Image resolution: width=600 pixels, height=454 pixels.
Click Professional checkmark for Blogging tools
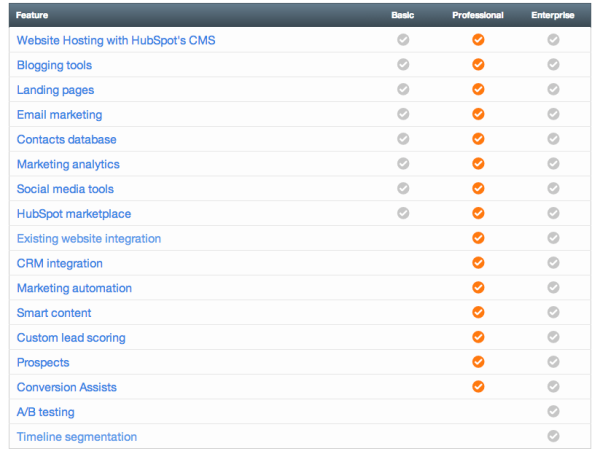[478, 64]
